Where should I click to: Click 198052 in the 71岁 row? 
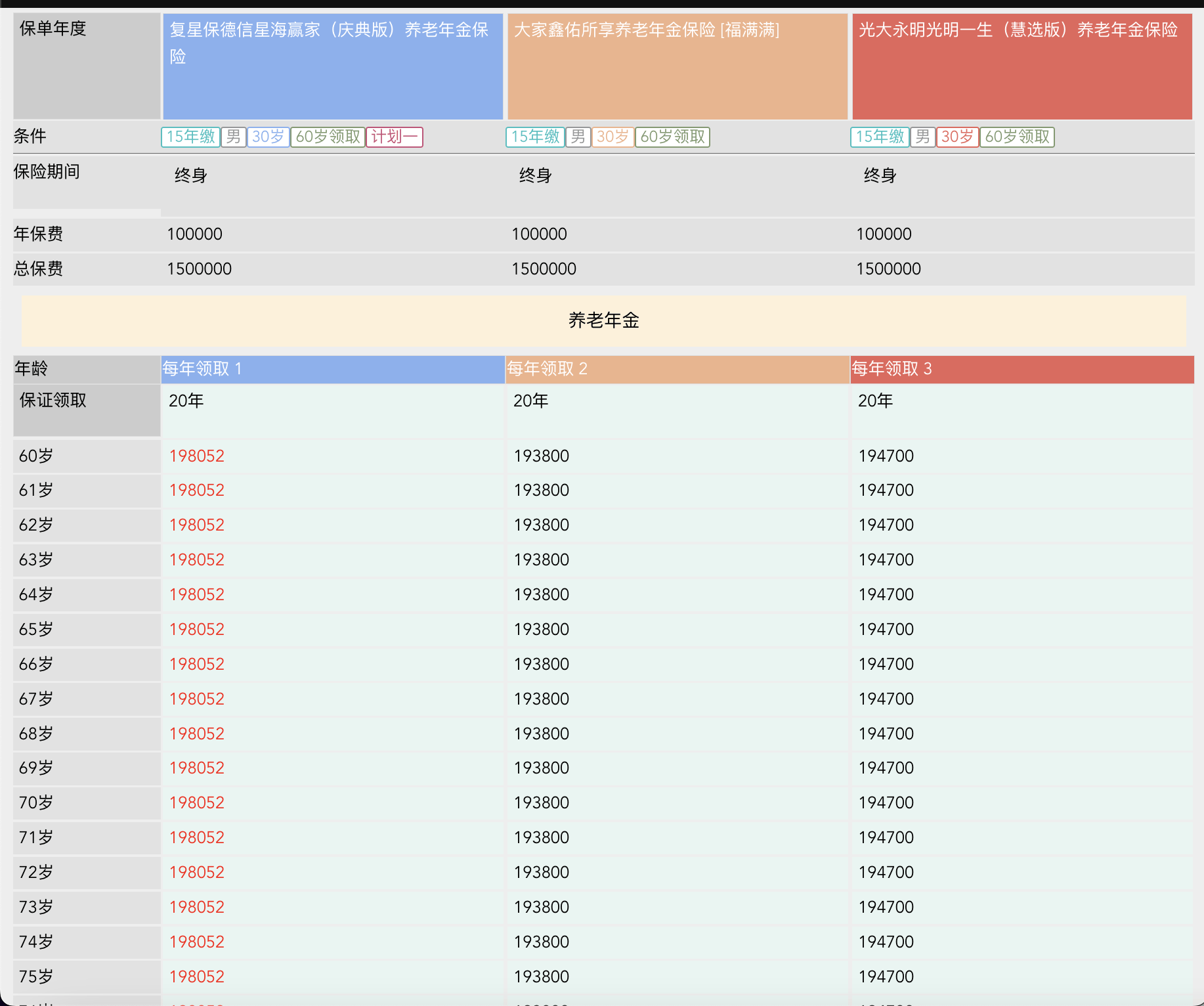point(197,838)
